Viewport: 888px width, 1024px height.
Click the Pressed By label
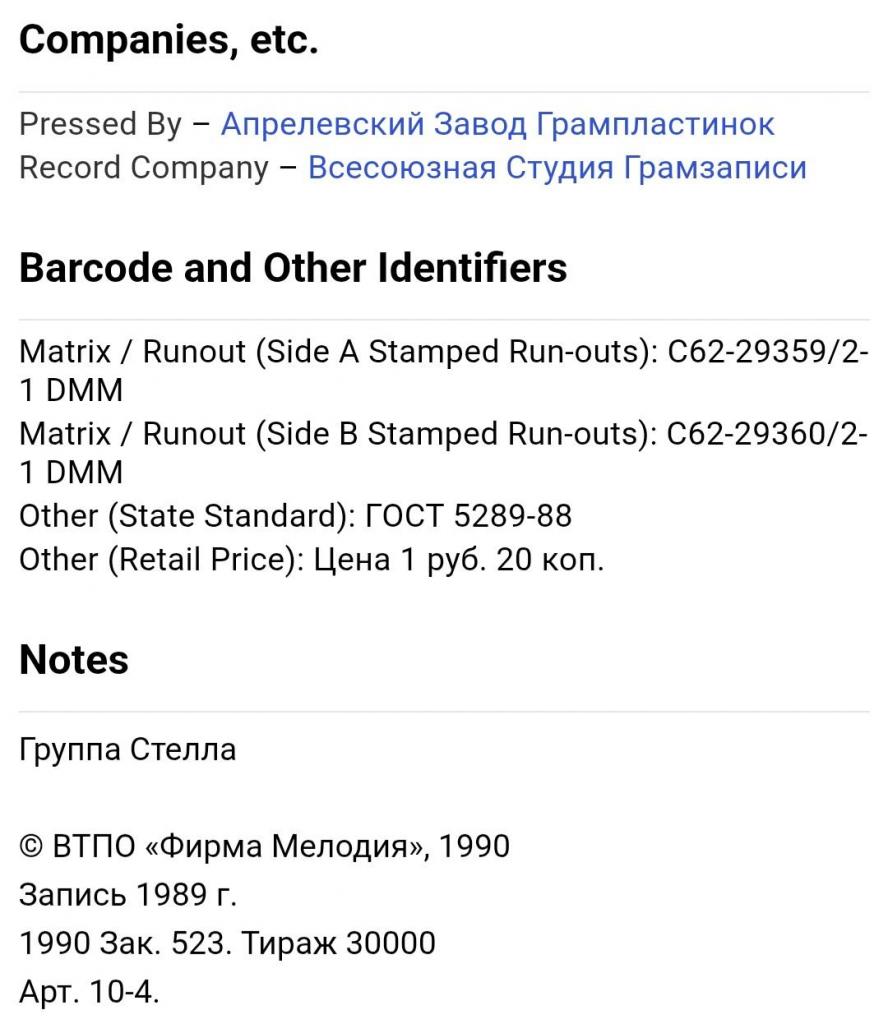point(101,124)
